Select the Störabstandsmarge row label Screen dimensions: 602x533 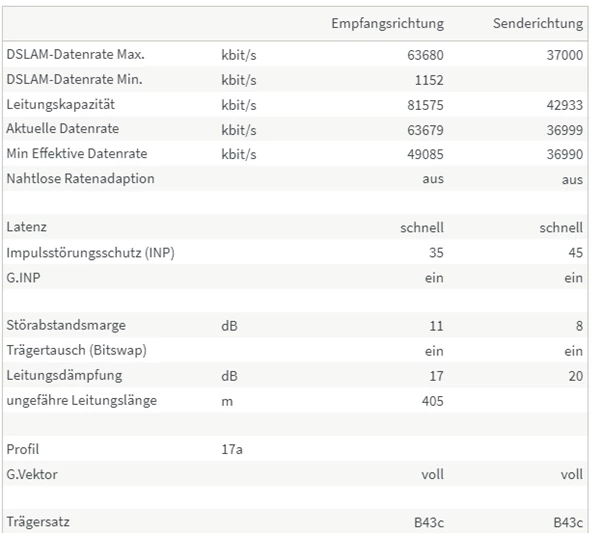coord(66,325)
